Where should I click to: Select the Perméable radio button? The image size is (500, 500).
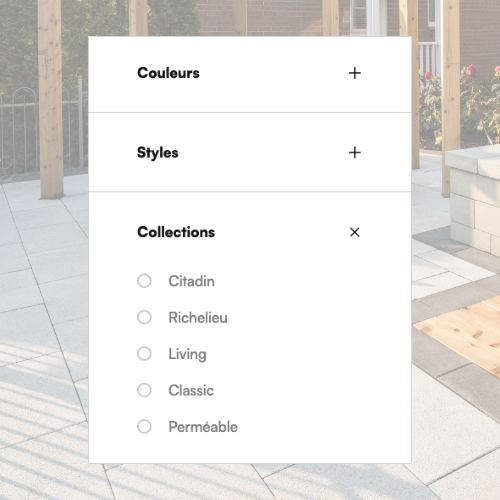pyautogui.click(x=144, y=426)
